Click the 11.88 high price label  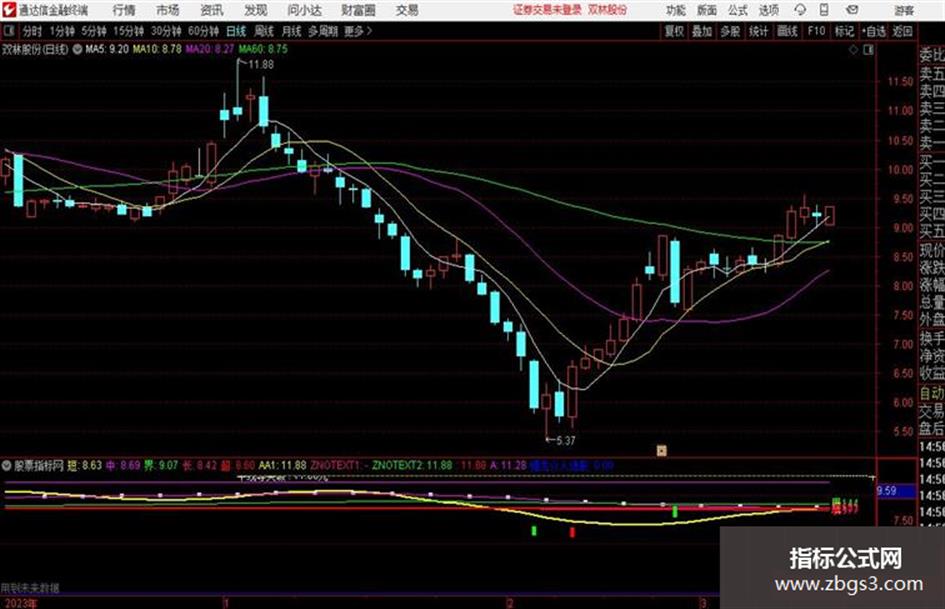coord(260,65)
